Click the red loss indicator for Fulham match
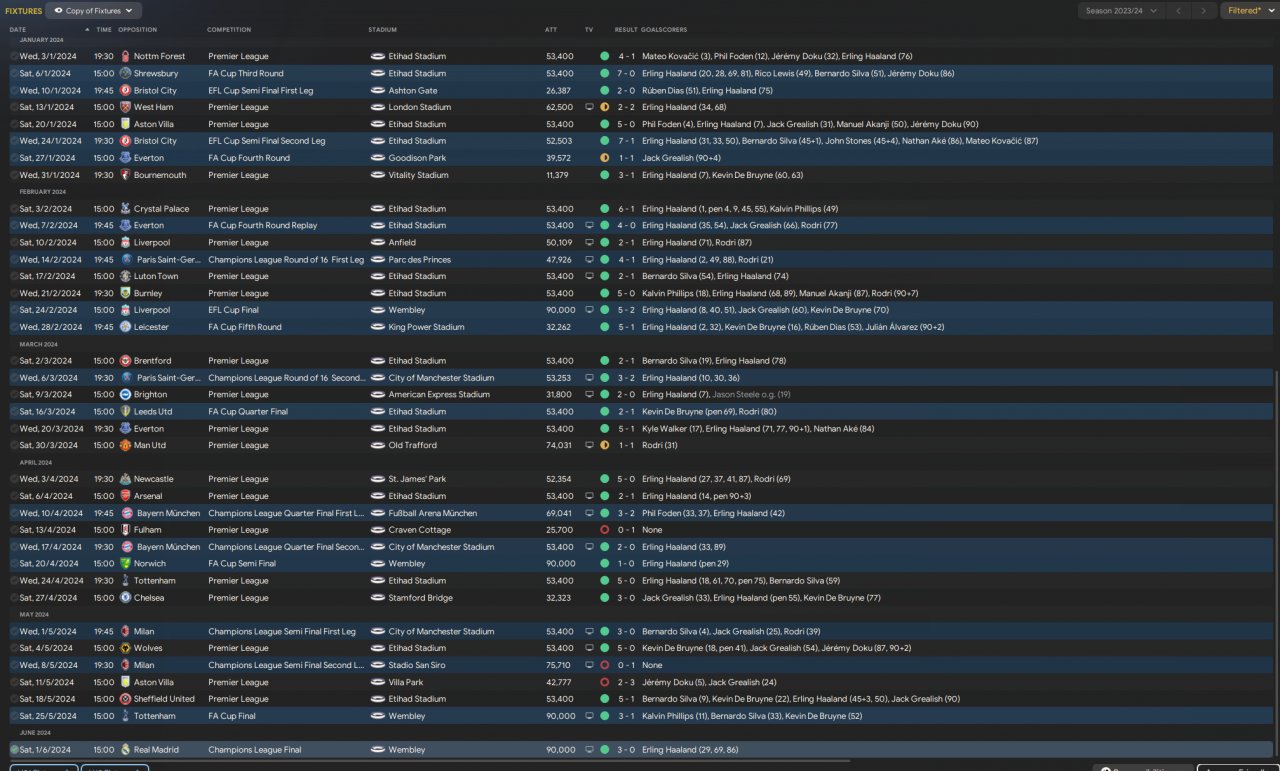The image size is (1280, 771). (604, 530)
